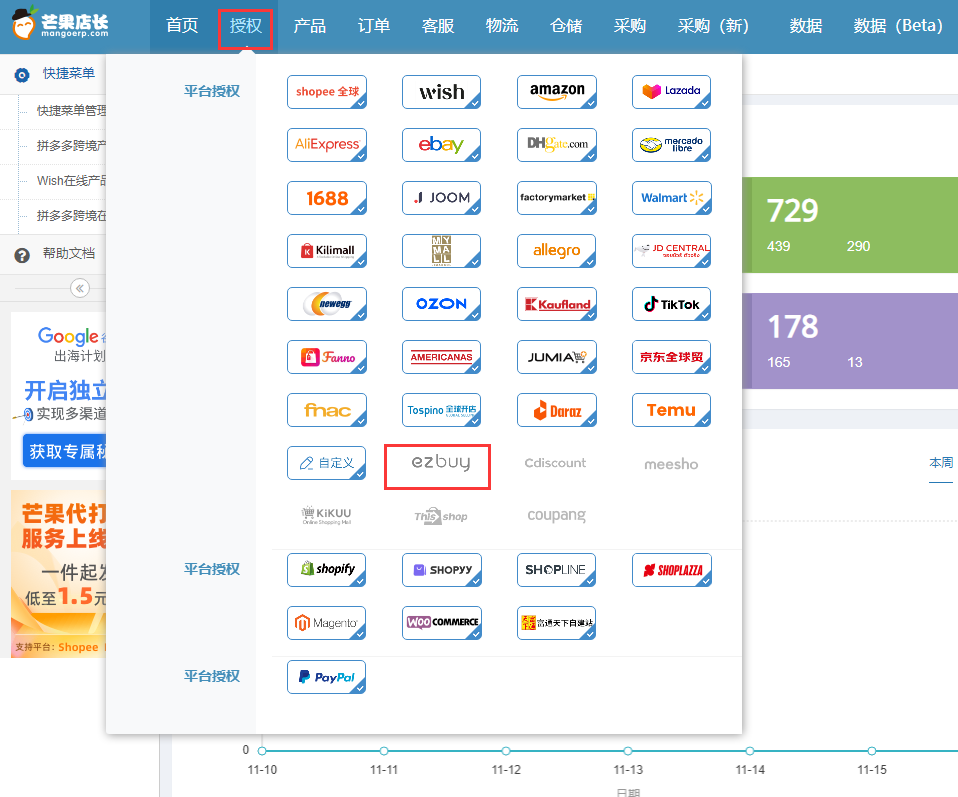Open 快捷菜单管理 in the sidebar
Screen dimensions: 958x797
point(71,111)
